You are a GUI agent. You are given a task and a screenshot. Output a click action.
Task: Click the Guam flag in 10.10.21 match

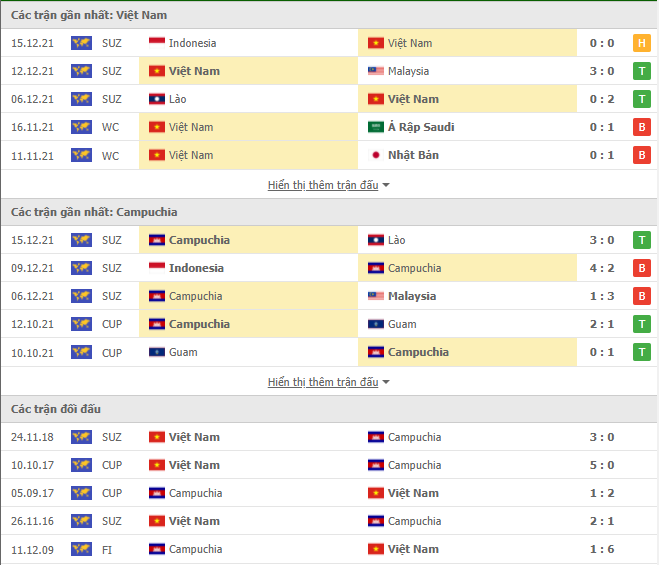[157, 352]
